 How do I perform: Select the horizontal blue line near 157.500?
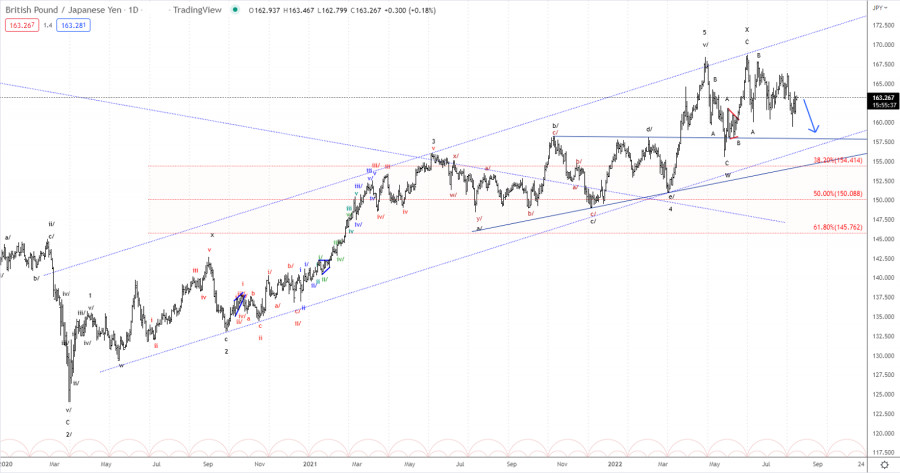pos(710,137)
